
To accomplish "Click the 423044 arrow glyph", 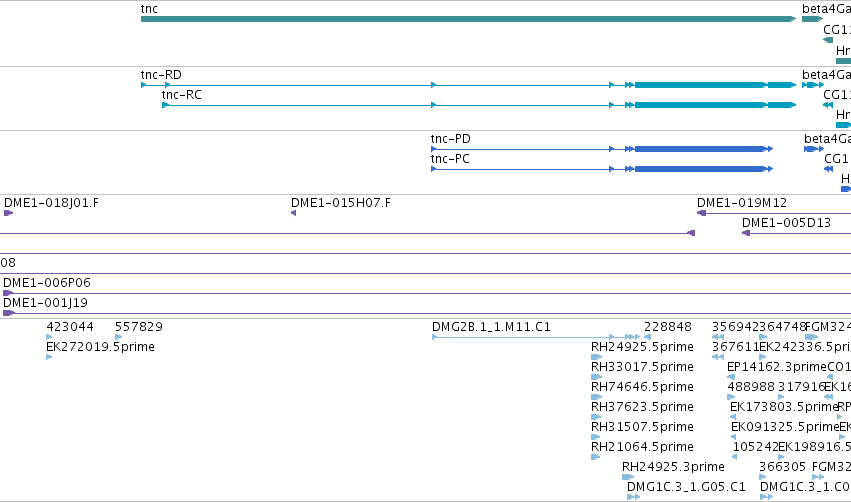I will click(x=49, y=337).
